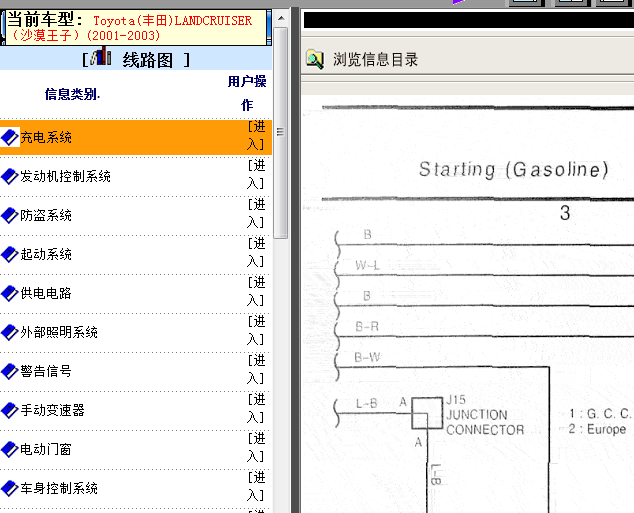This screenshot has height=513, width=634.
Task: Select the 外部照明系统 category text
Action: [x=59, y=332]
